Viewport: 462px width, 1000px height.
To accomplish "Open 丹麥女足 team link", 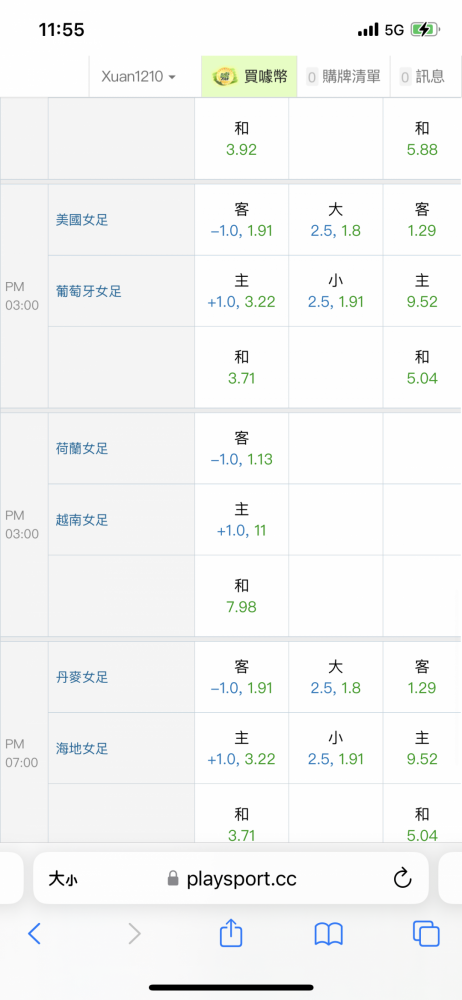I will (82, 677).
